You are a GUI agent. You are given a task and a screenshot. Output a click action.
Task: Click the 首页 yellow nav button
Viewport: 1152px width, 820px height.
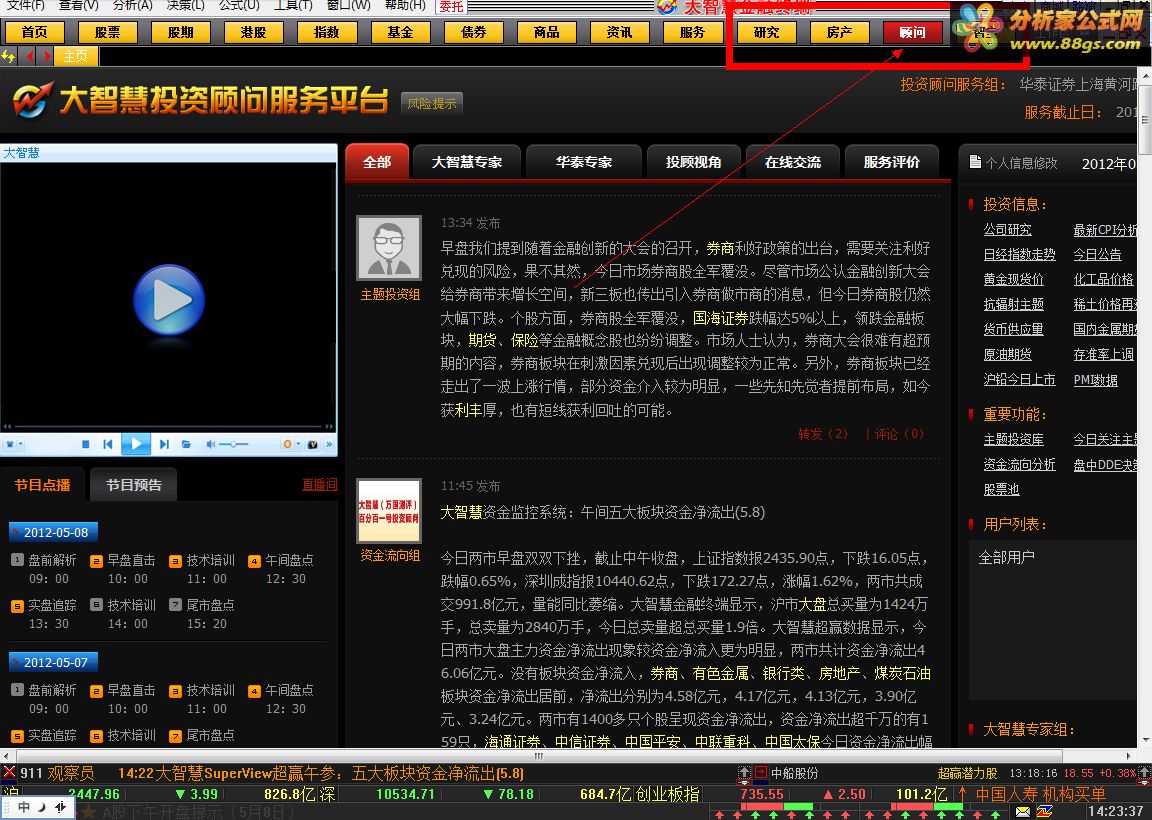(35, 32)
